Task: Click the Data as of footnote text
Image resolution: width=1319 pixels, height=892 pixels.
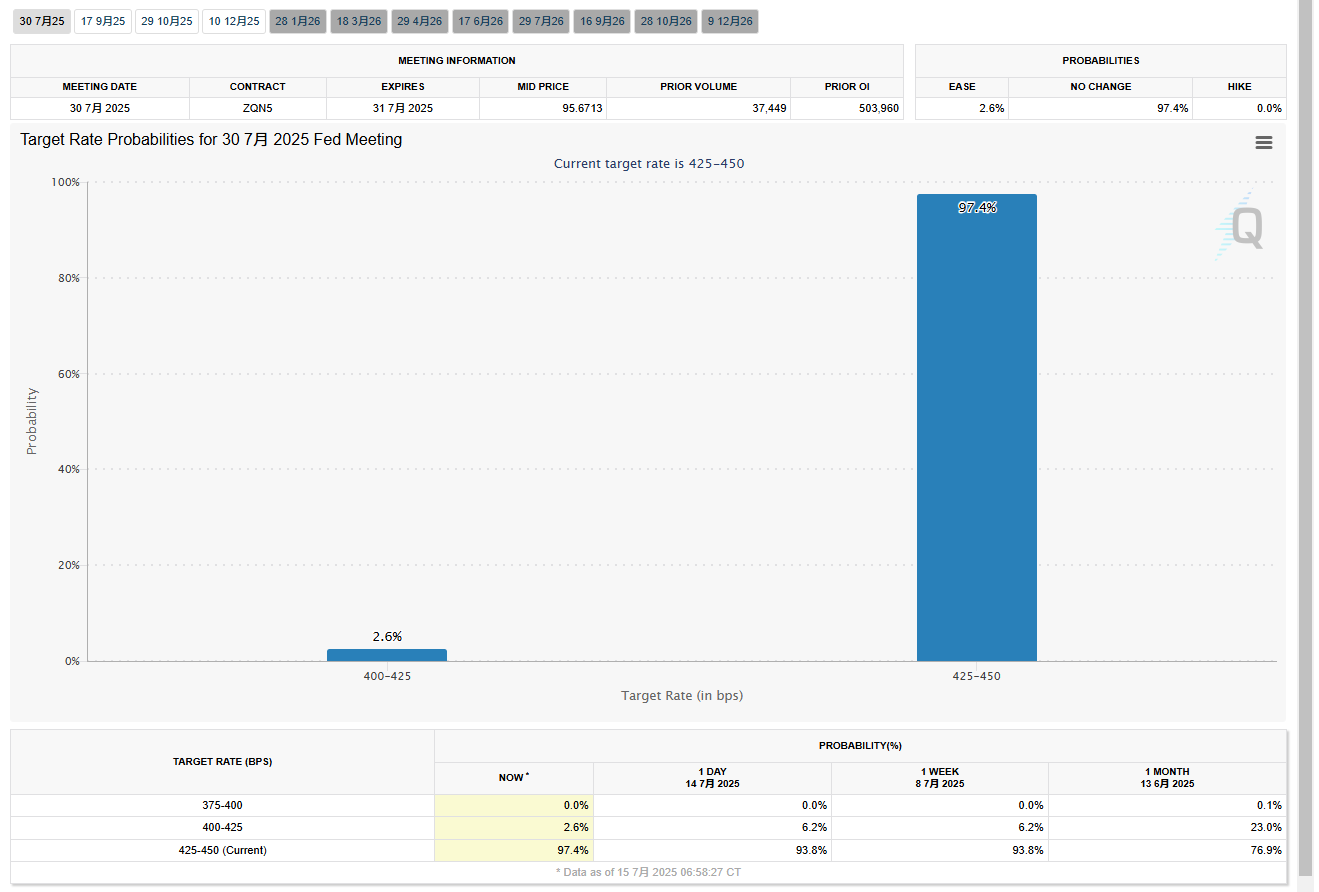Action: click(649, 873)
